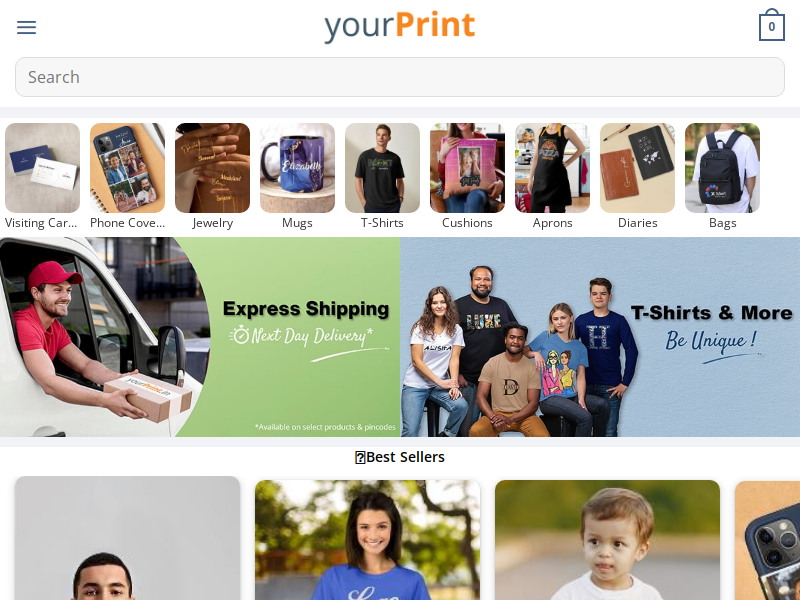This screenshot has height=600, width=800.
Task: Click the yourPrint logo
Action: tap(399, 26)
